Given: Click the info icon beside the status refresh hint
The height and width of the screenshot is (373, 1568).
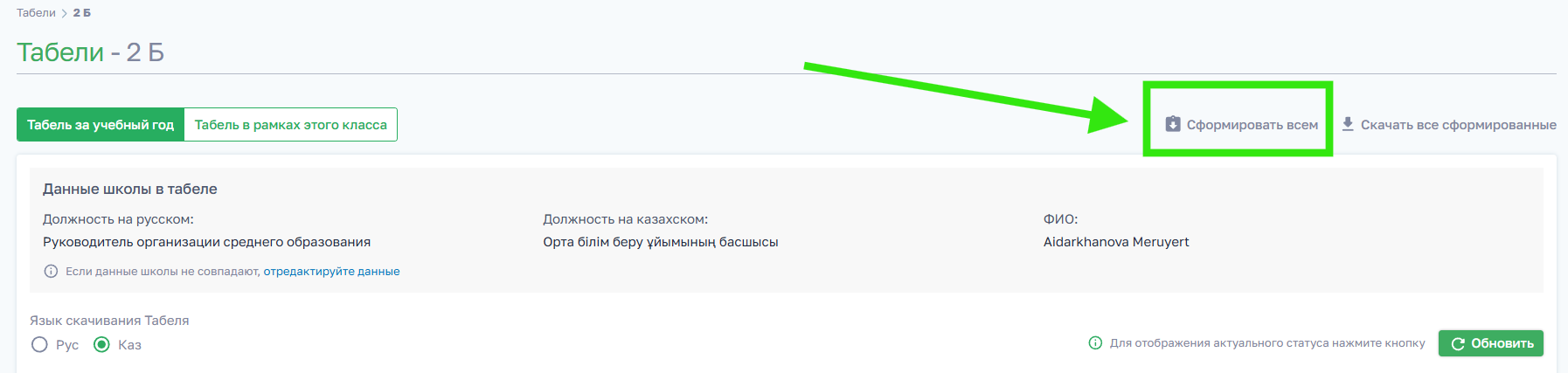Looking at the screenshot, I should [1095, 343].
